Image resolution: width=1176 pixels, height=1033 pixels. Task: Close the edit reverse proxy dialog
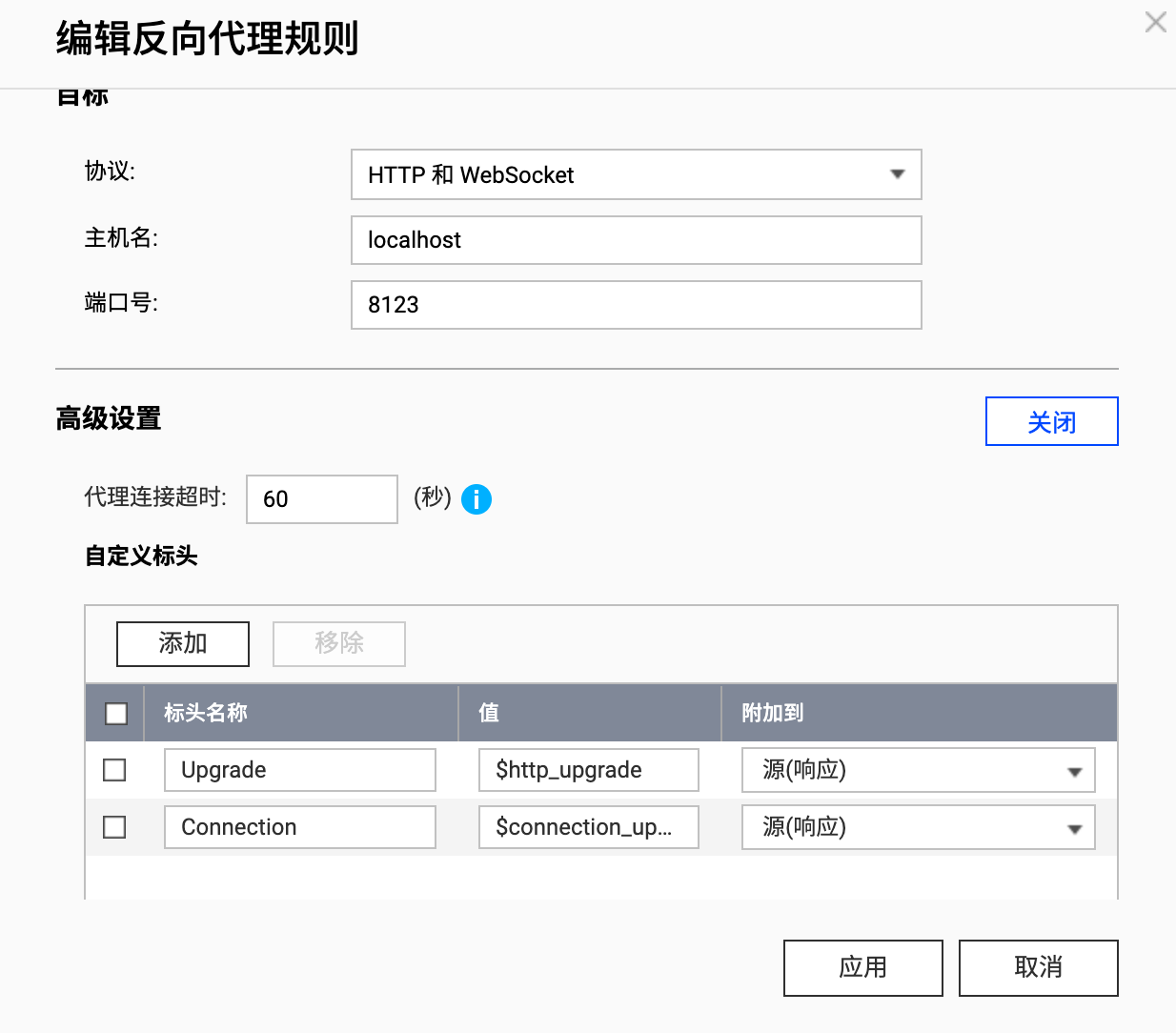tap(1155, 22)
